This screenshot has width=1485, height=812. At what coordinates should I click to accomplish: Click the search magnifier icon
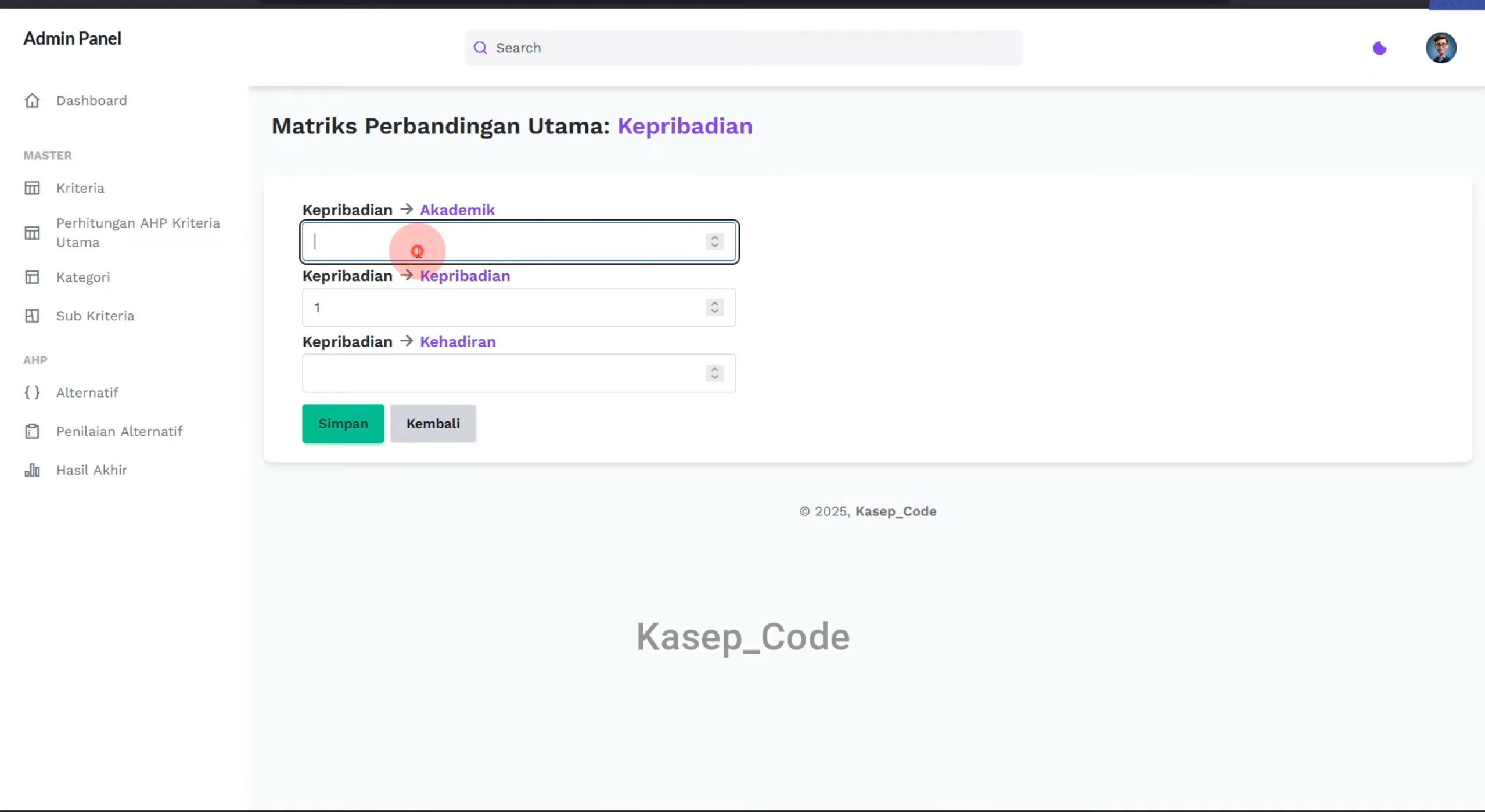tap(480, 48)
